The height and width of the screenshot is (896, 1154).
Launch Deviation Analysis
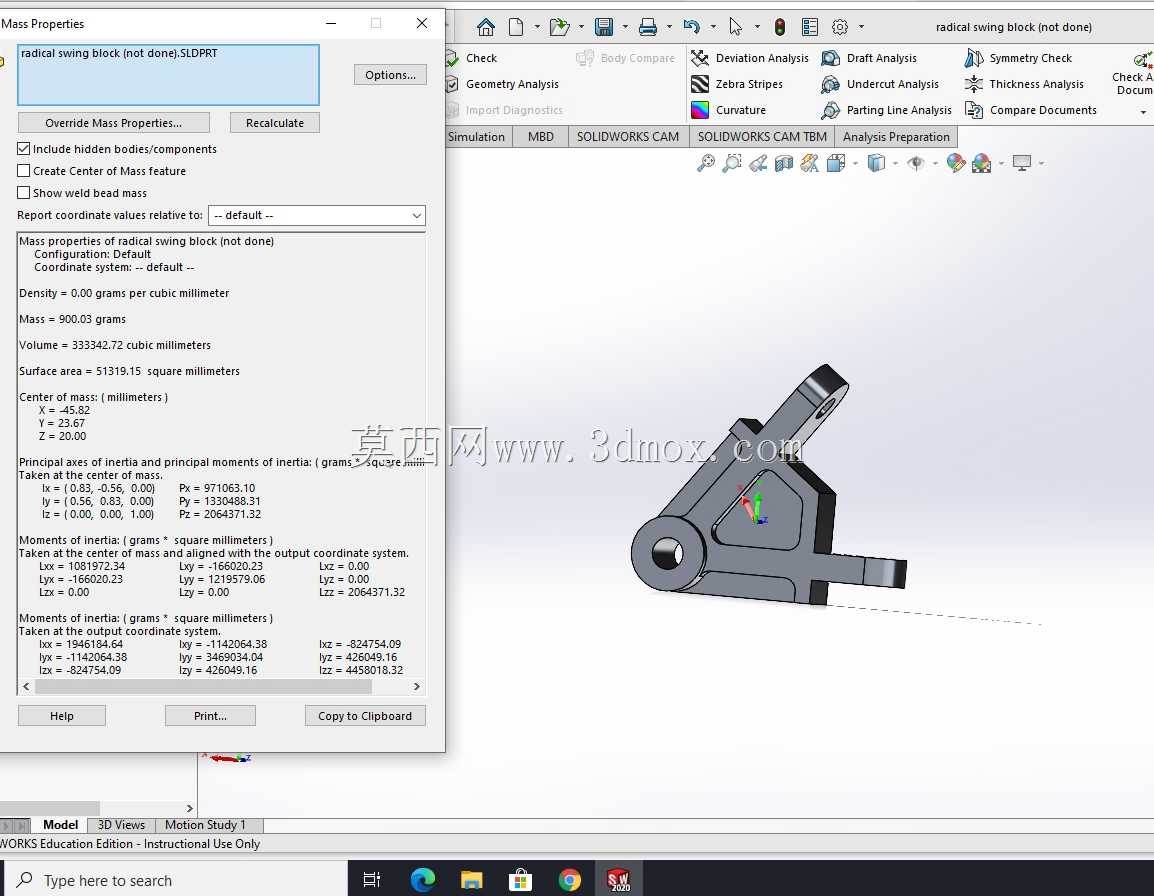(750, 58)
